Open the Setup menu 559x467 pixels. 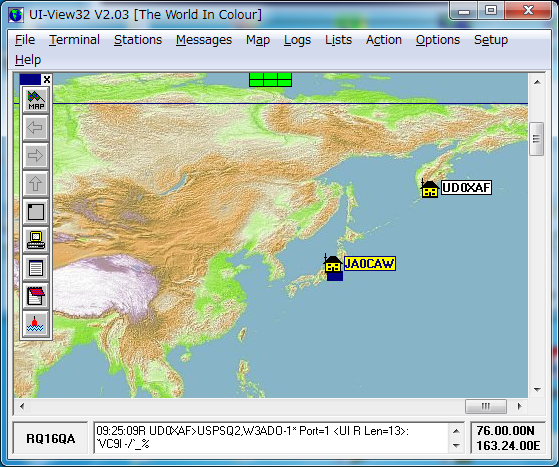click(491, 40)
